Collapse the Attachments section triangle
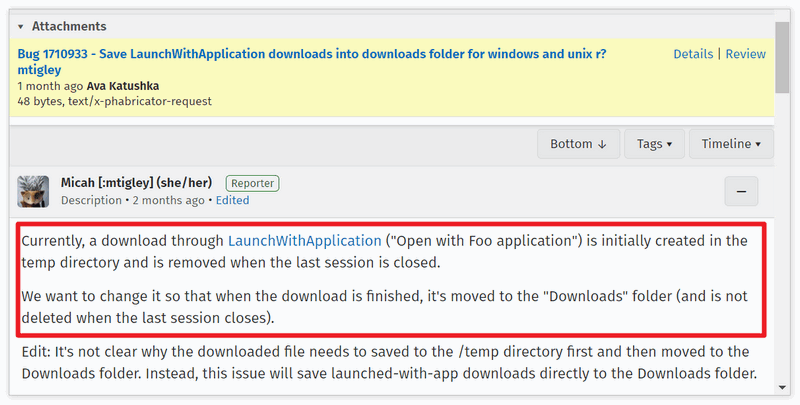 (21, 27)
